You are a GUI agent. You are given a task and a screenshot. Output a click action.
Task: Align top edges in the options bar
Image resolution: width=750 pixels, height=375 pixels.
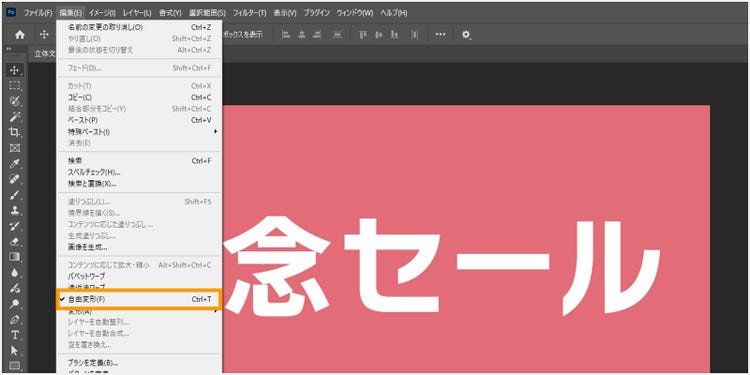pos(363,34)
